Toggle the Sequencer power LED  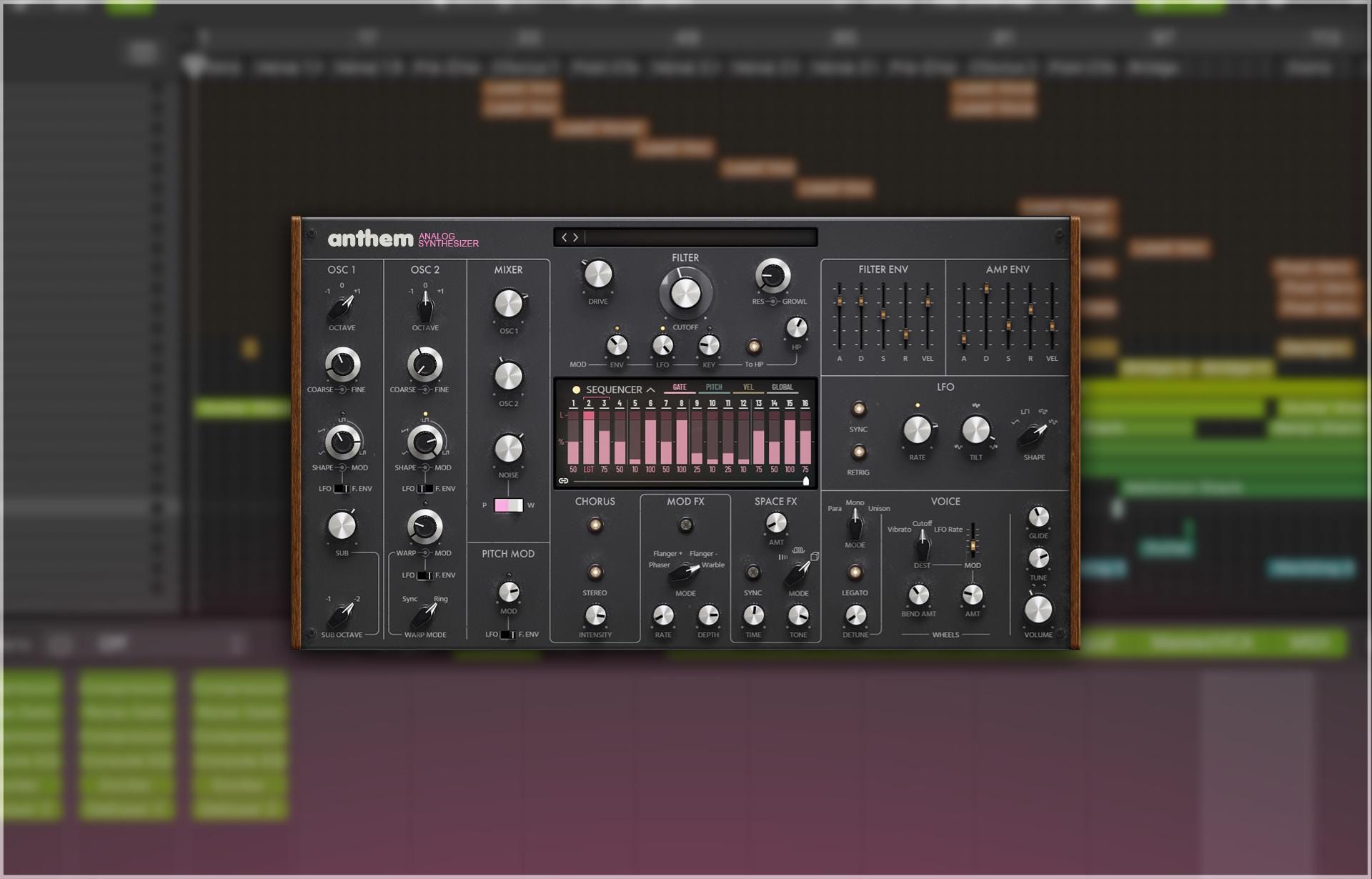(576, 389)
